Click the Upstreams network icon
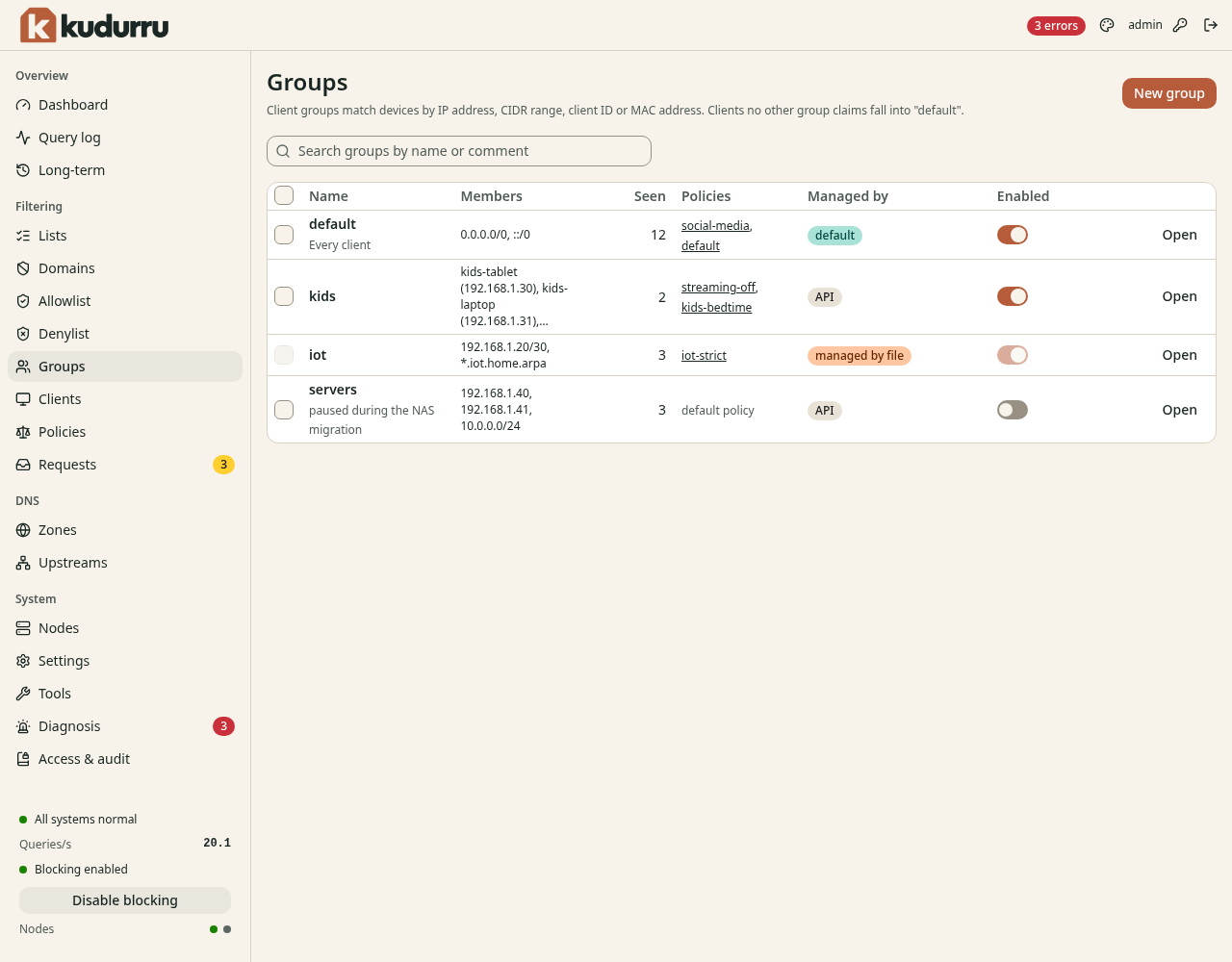 coord(23,563)
